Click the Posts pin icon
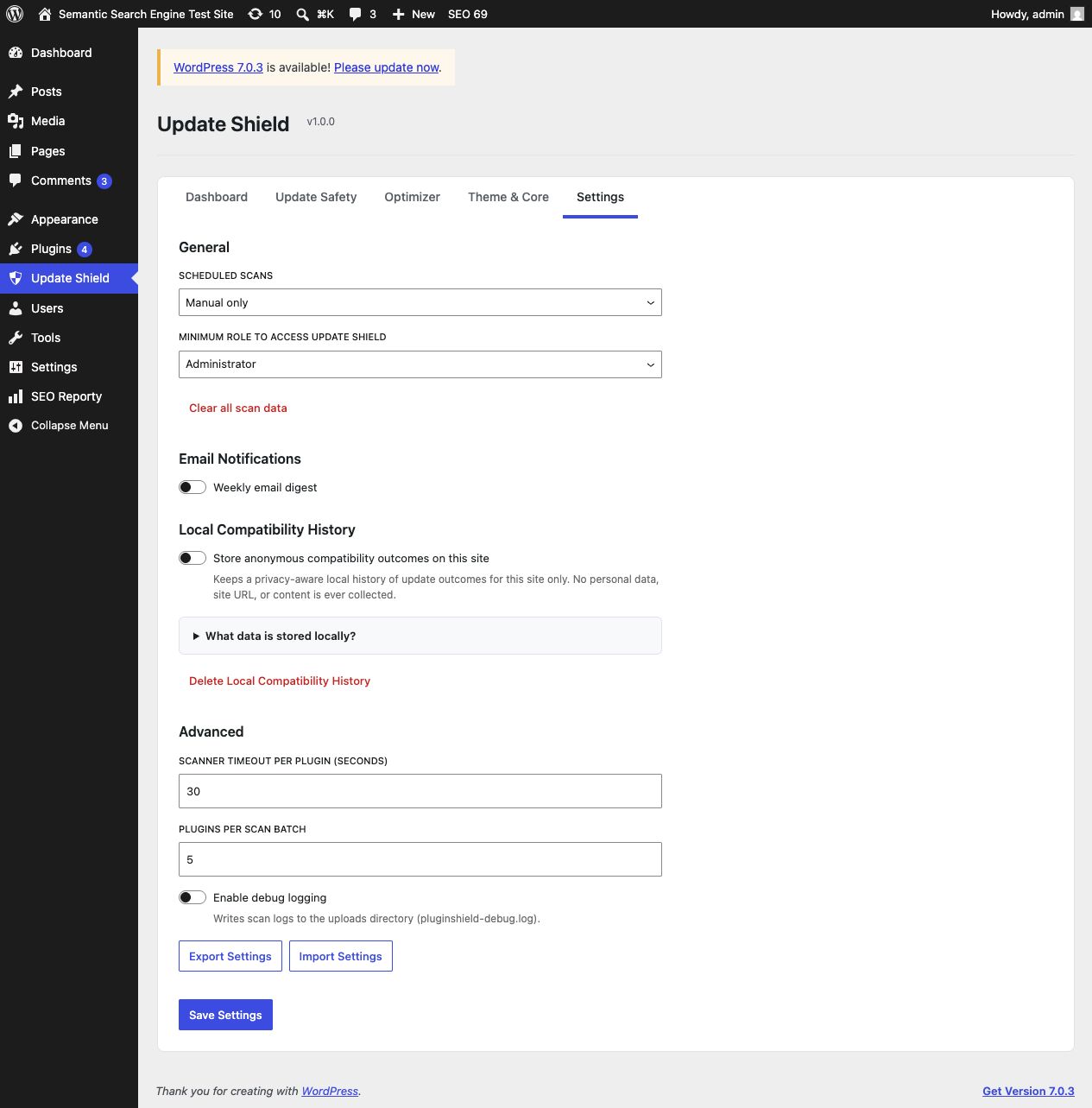 [x=16, y=92]
